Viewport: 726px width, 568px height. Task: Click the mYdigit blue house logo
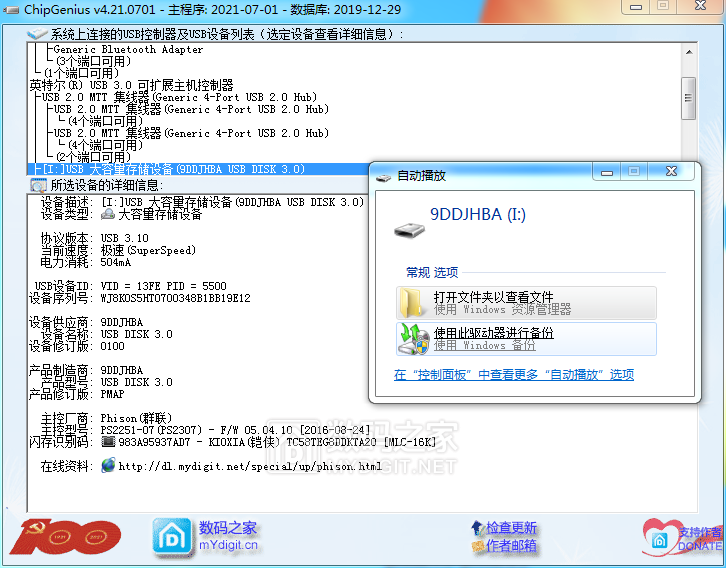pyautogui.click(x=172, y=537)
